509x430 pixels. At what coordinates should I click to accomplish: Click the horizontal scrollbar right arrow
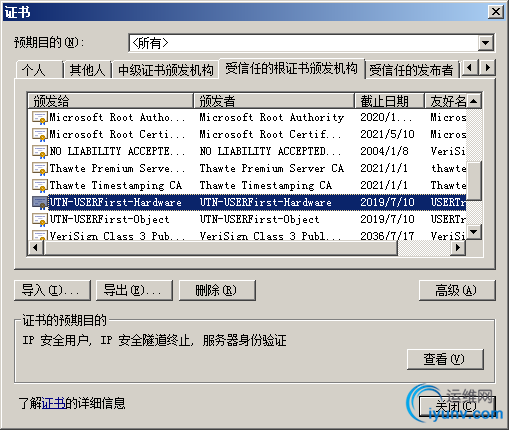coord(458,248)
